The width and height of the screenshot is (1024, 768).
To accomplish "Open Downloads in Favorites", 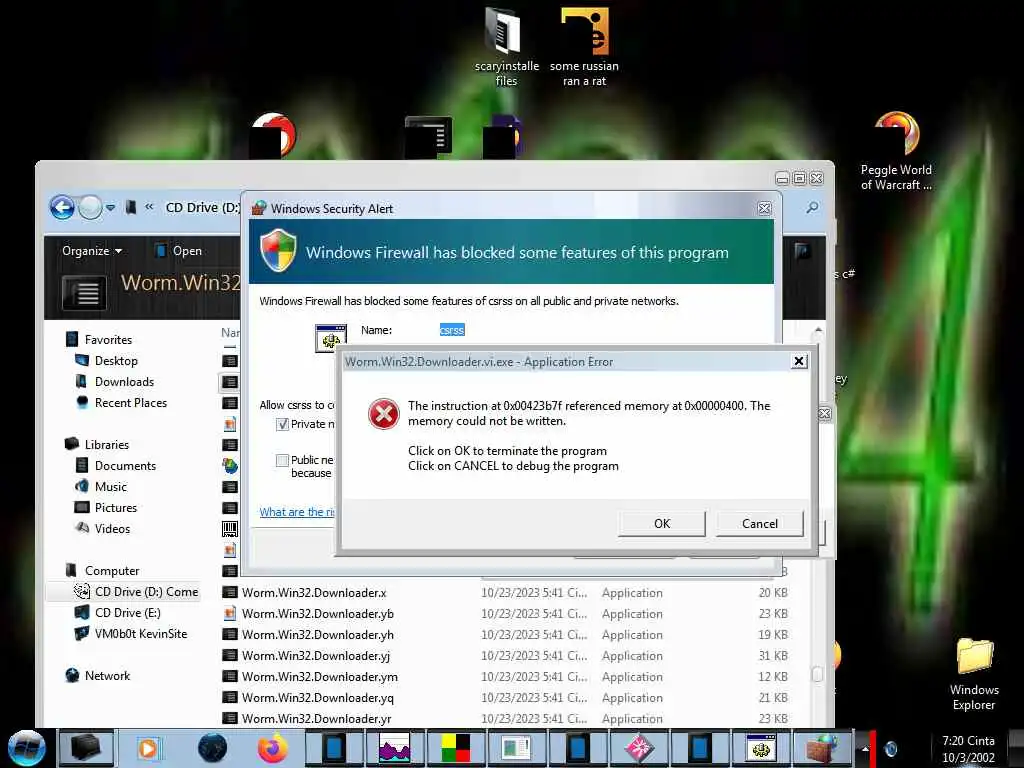I will (x=115, y=381).
